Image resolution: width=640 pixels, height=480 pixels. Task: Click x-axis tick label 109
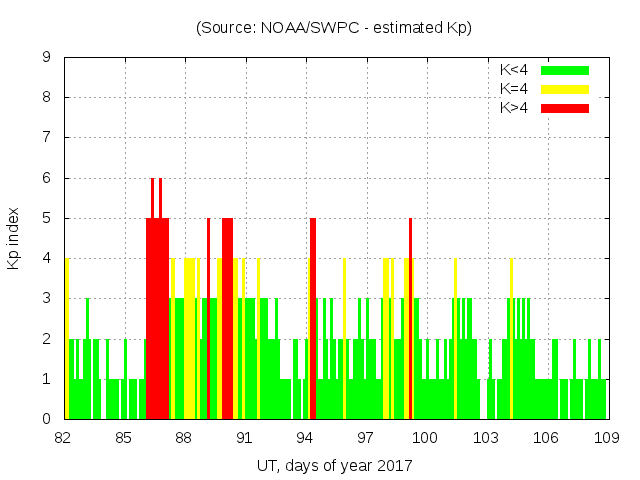(606, 438)
